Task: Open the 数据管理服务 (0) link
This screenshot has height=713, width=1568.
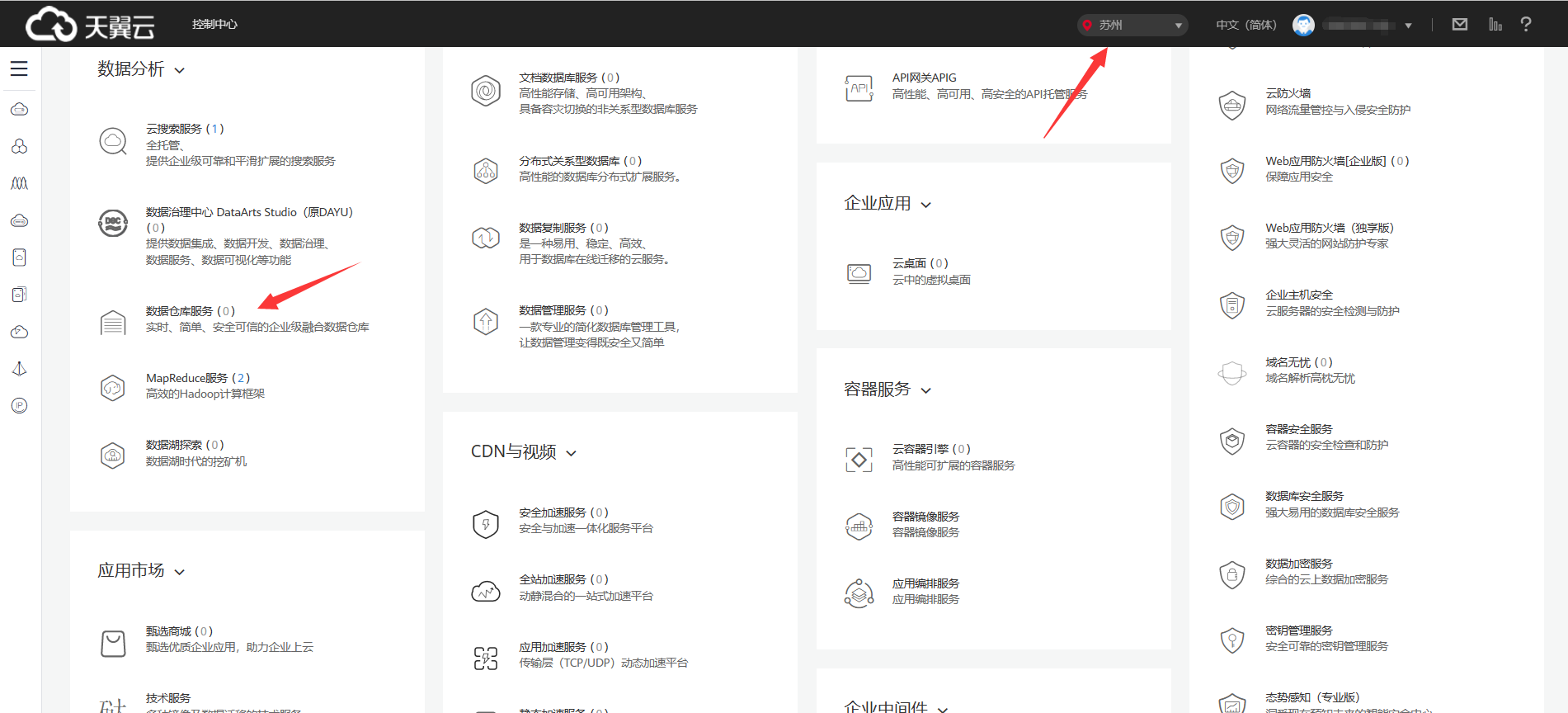Action: (x=564, y=310)
